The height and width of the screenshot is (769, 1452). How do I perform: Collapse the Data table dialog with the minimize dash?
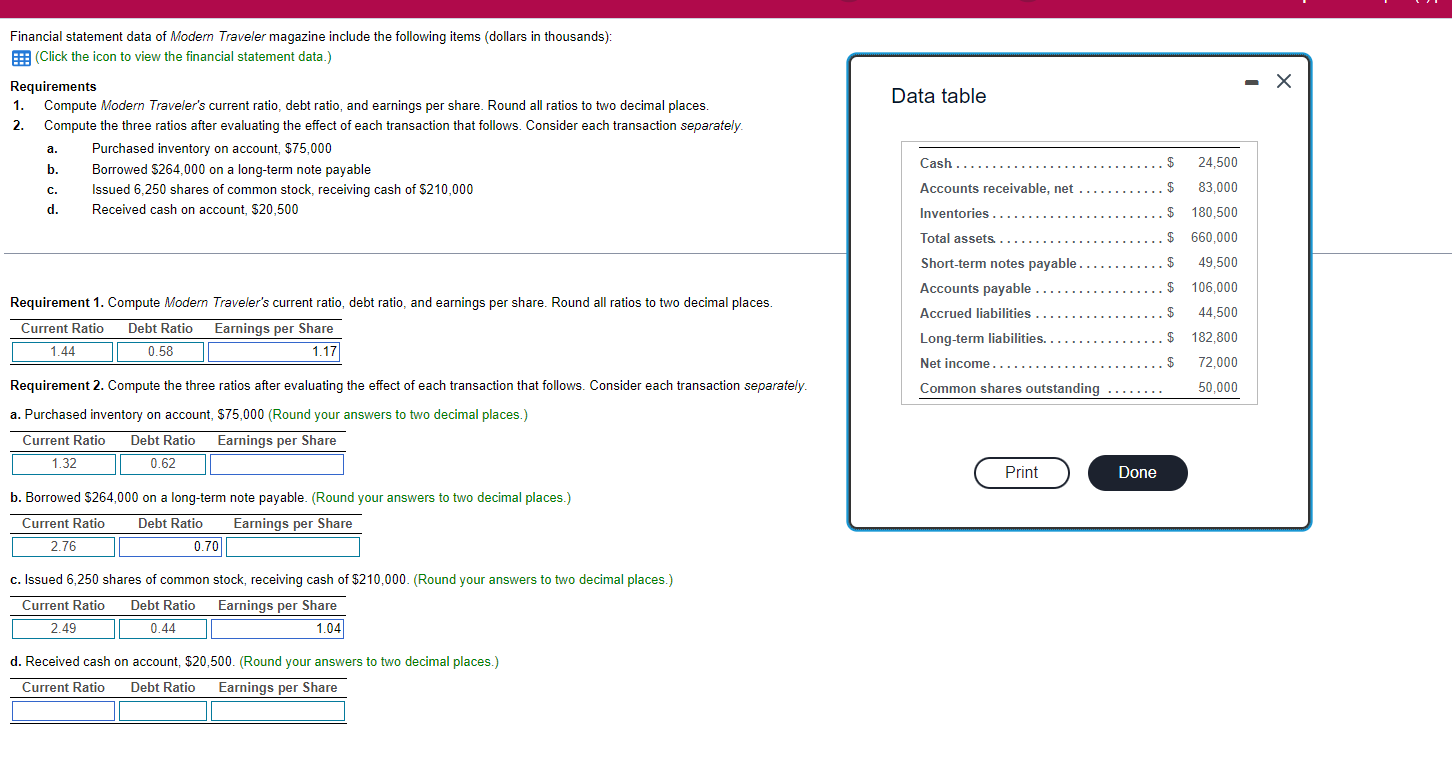pos(1251,81)
